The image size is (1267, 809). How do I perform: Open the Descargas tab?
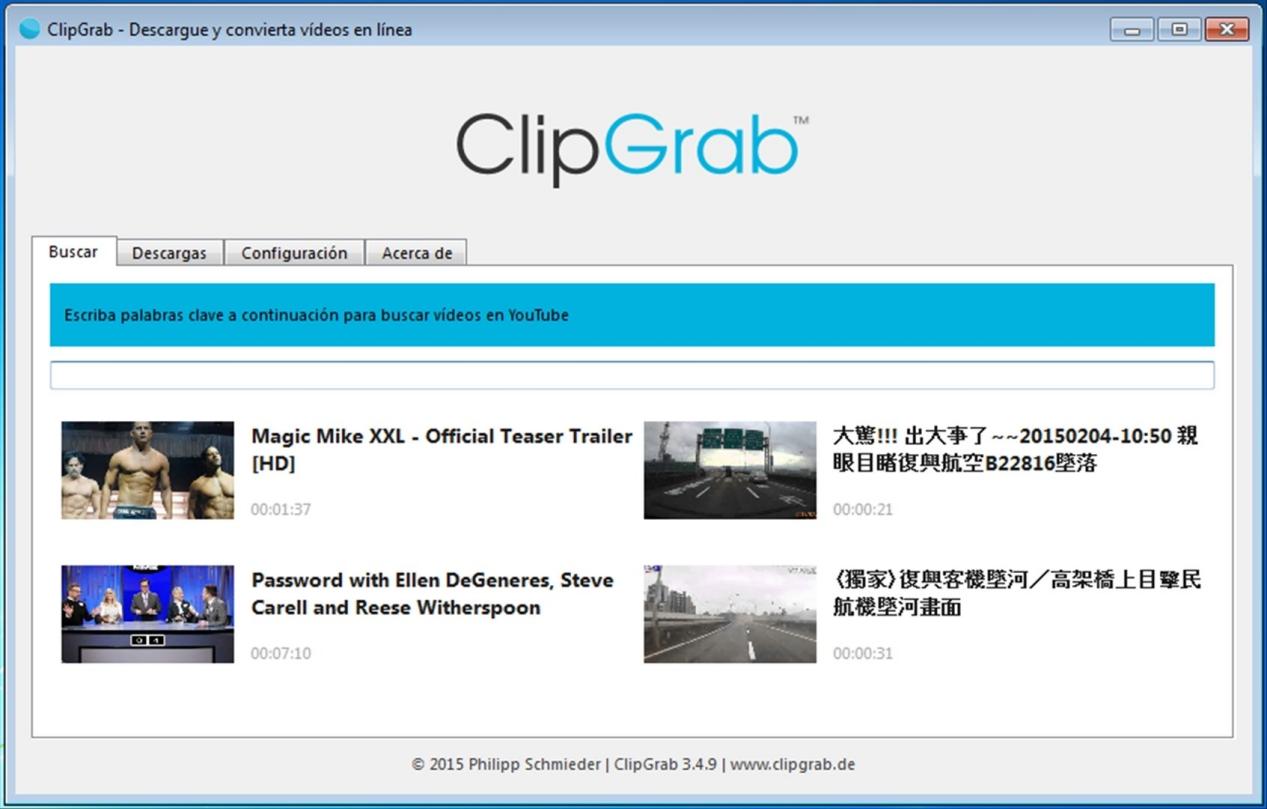point(169,253)
